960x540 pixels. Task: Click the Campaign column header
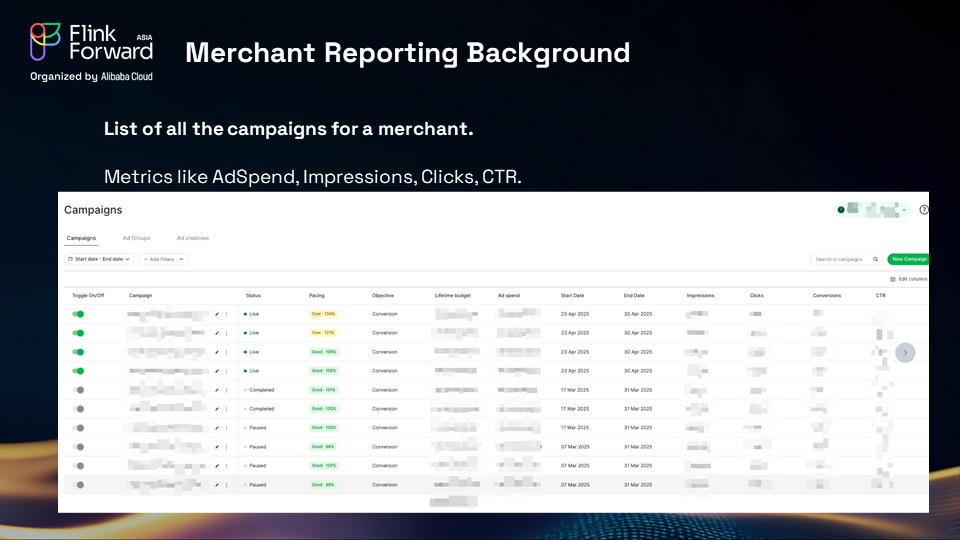[x=140, y=296]
